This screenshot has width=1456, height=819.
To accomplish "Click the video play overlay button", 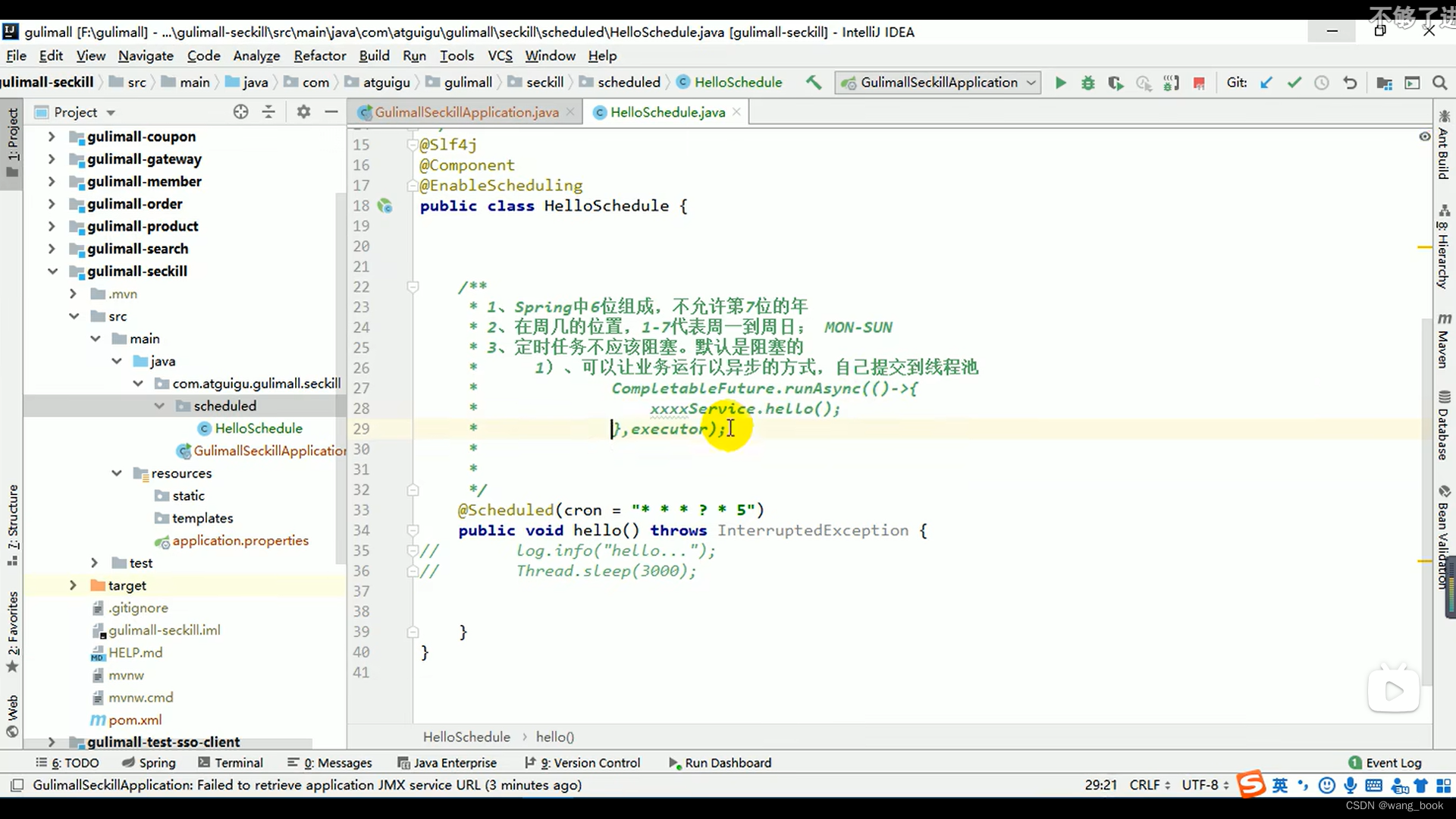I will (x=1394, y=690).
